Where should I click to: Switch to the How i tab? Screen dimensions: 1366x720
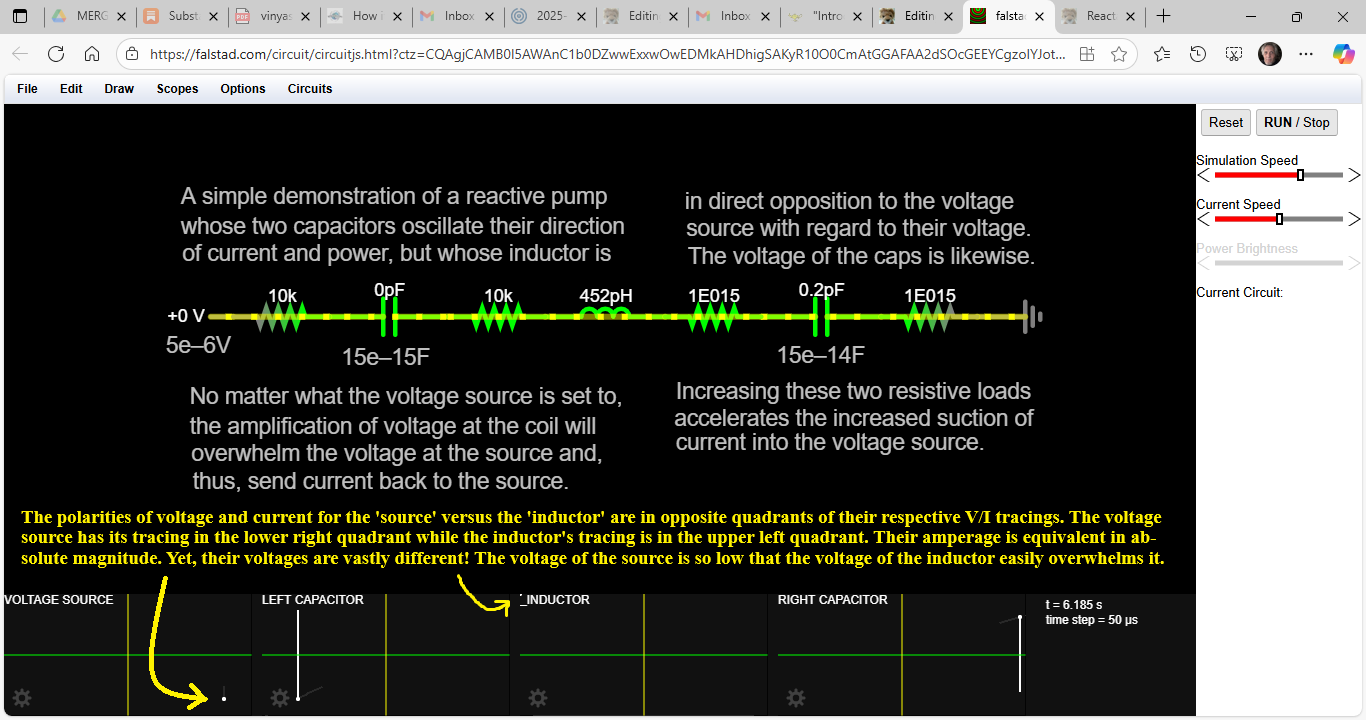pyautogui.click(x=364, y=16)
